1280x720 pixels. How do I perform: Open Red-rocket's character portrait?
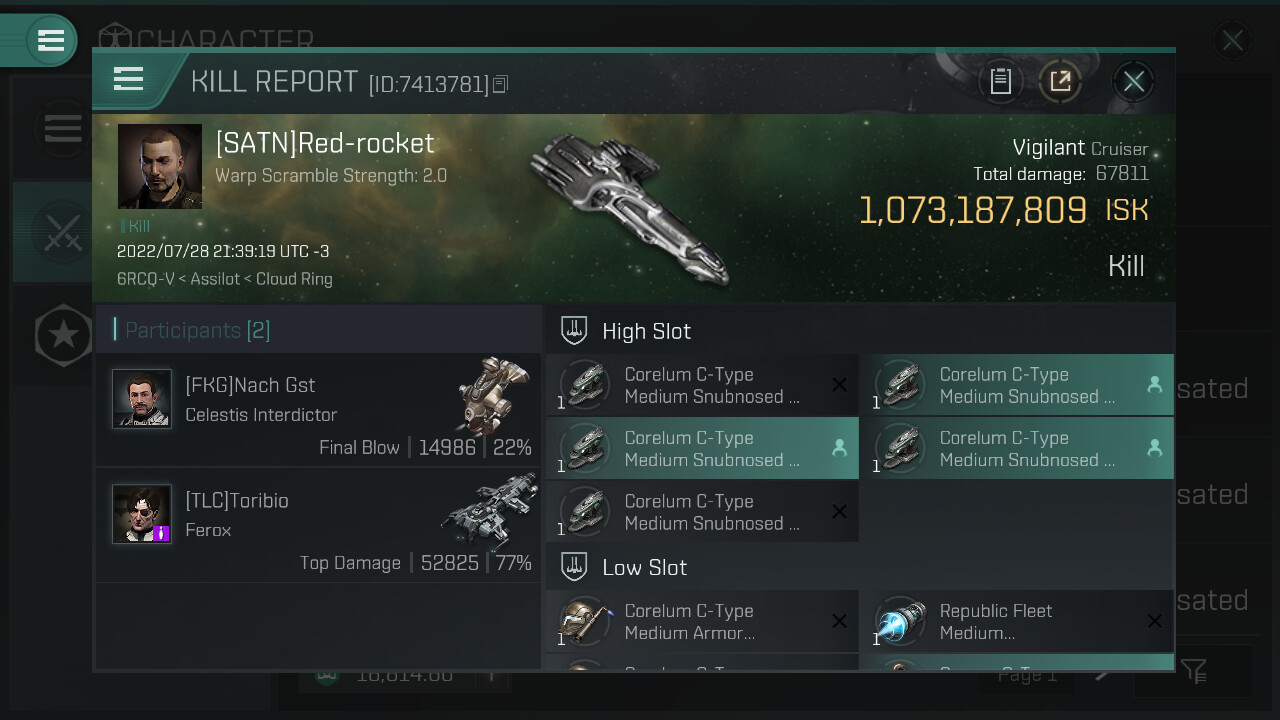160,166
